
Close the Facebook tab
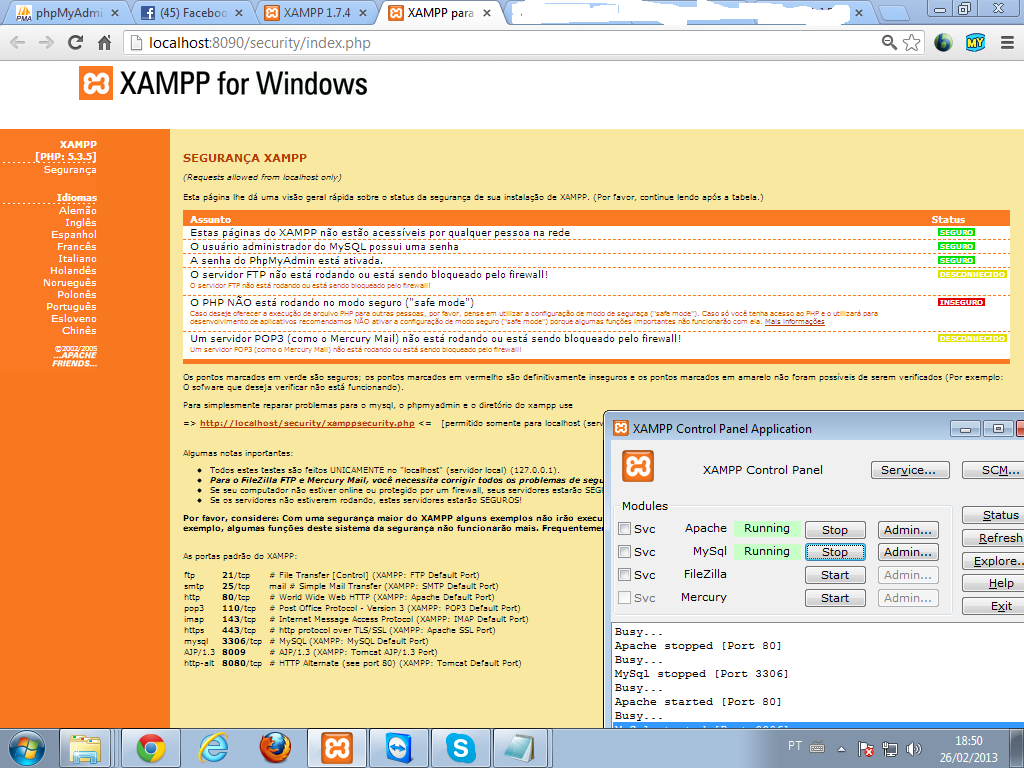pyautogui.click(x=239, y=13)
